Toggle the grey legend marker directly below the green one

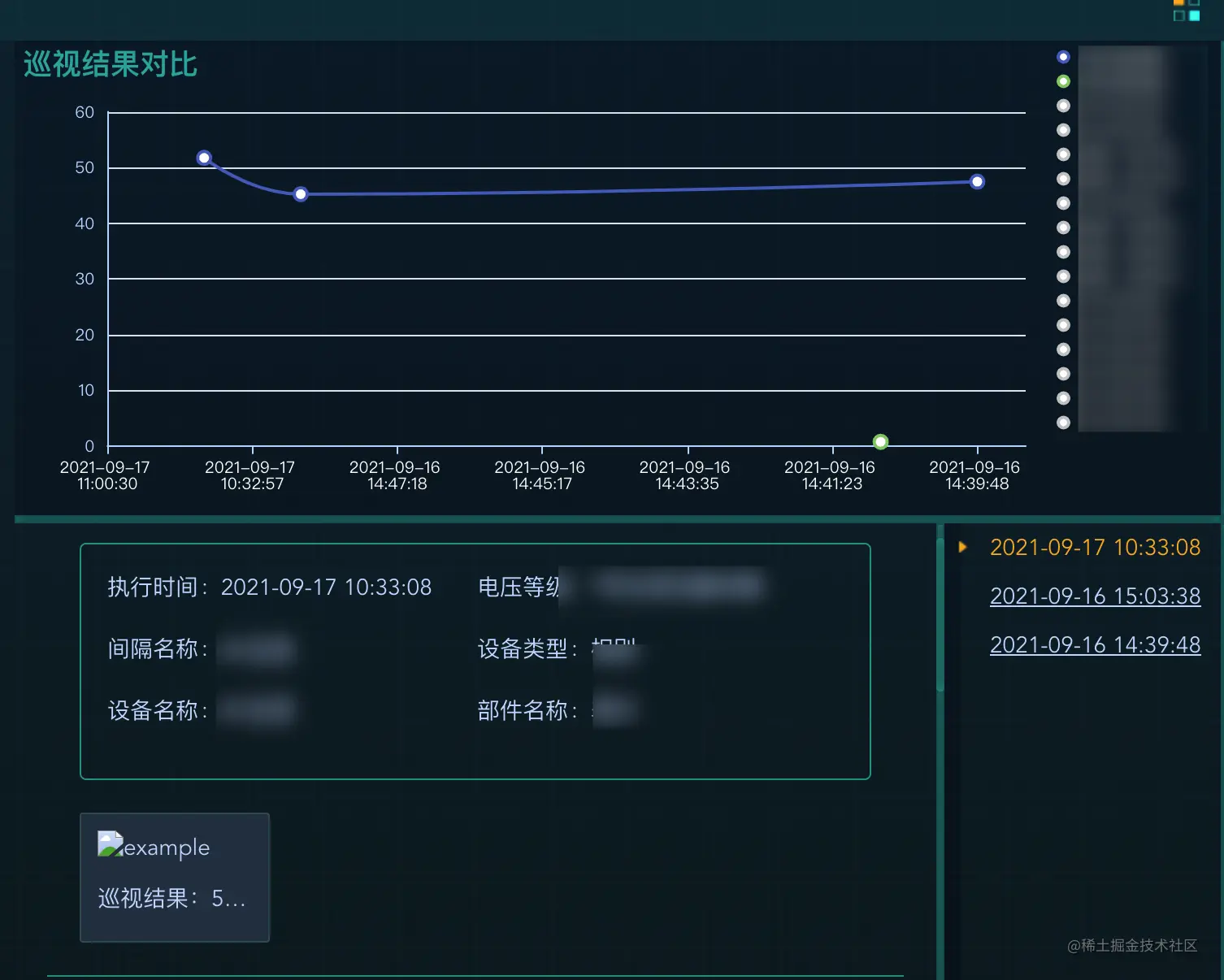tap(1063, 106)
